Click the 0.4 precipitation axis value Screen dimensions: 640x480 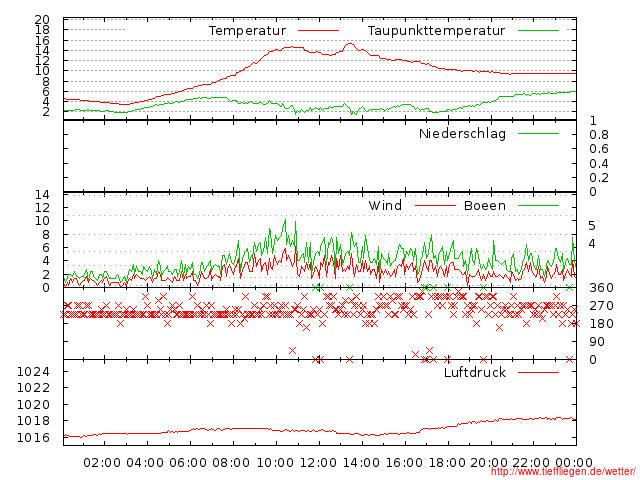click(x=599, y=164)
